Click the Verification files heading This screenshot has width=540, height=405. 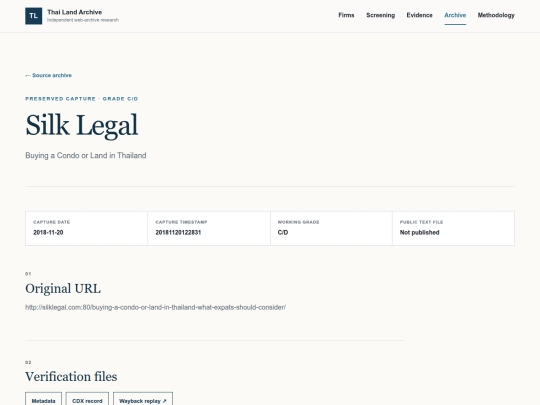pyautogui.click(x=71, y=376)
